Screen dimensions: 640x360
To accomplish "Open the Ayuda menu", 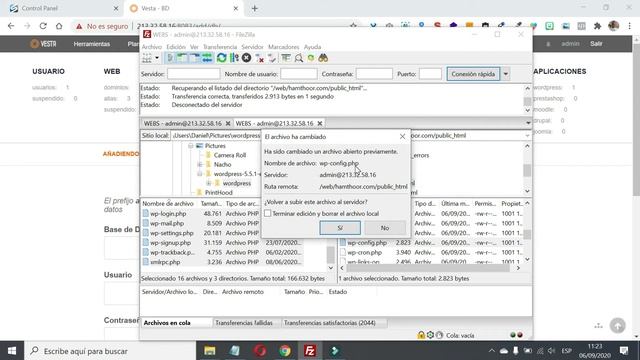I will (312, 47).
